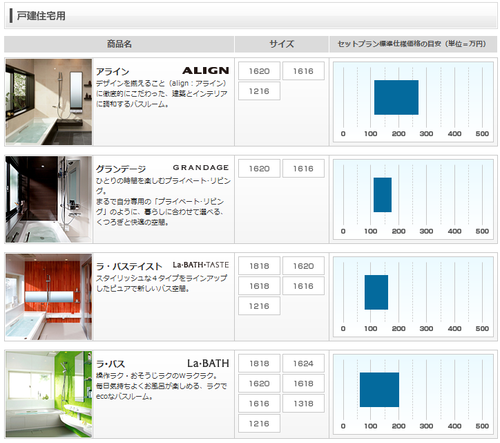The image size is (500, 443).
Task: Select size 1616 in the La・BATH・TASTE row
Action: click(303, 286)
